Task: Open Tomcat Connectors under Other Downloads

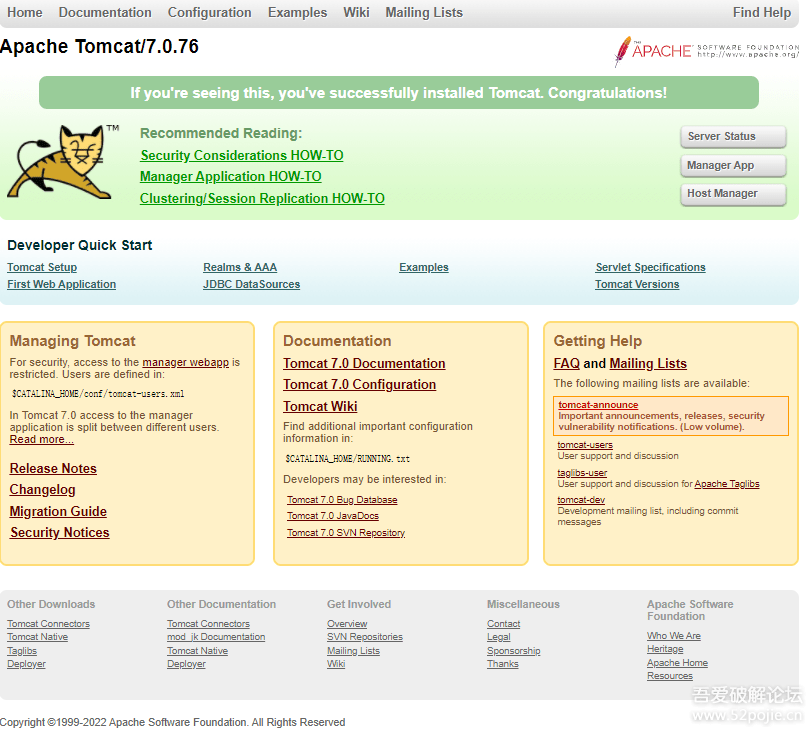Action: (x=48, y=624)
